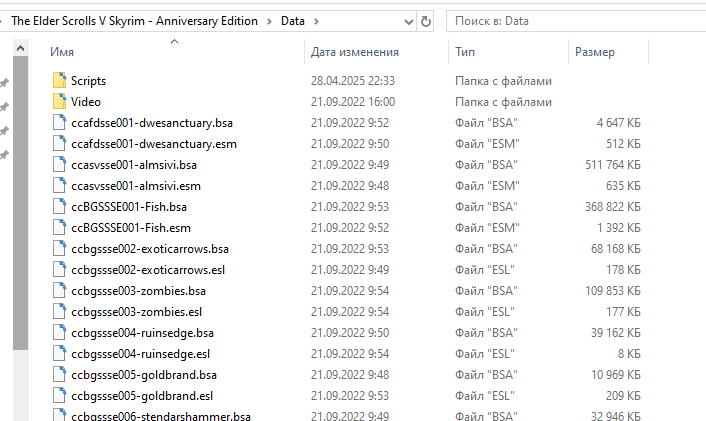Click the ccbgssse003-zombies.bsa file icon
This screenshot has width=706, height=421.
[59, 291]
